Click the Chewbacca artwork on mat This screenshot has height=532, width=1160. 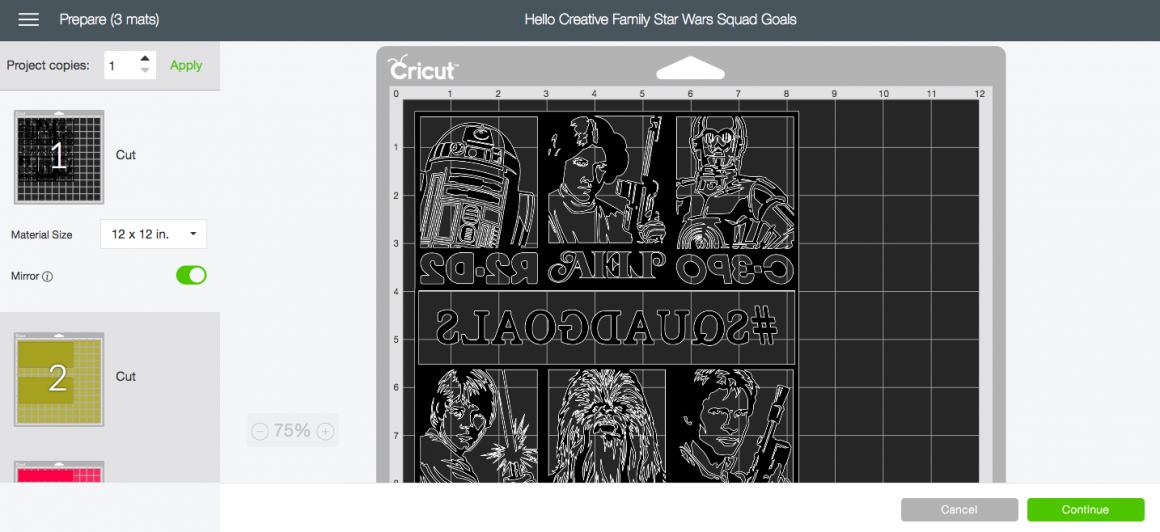pyautogui.click(x=606, y=426)
